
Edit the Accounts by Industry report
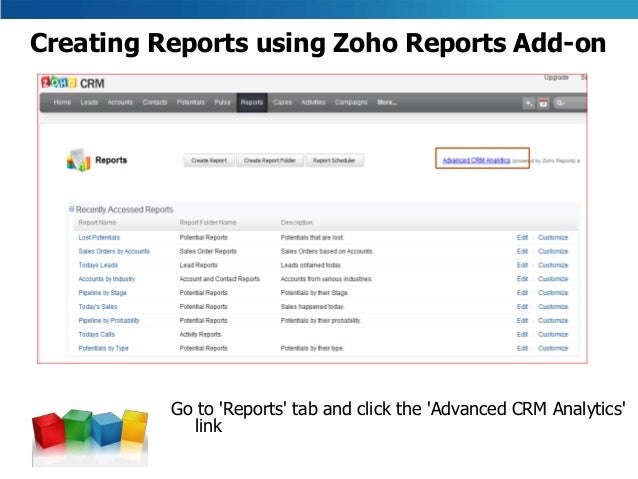click(x=522, y=279)
